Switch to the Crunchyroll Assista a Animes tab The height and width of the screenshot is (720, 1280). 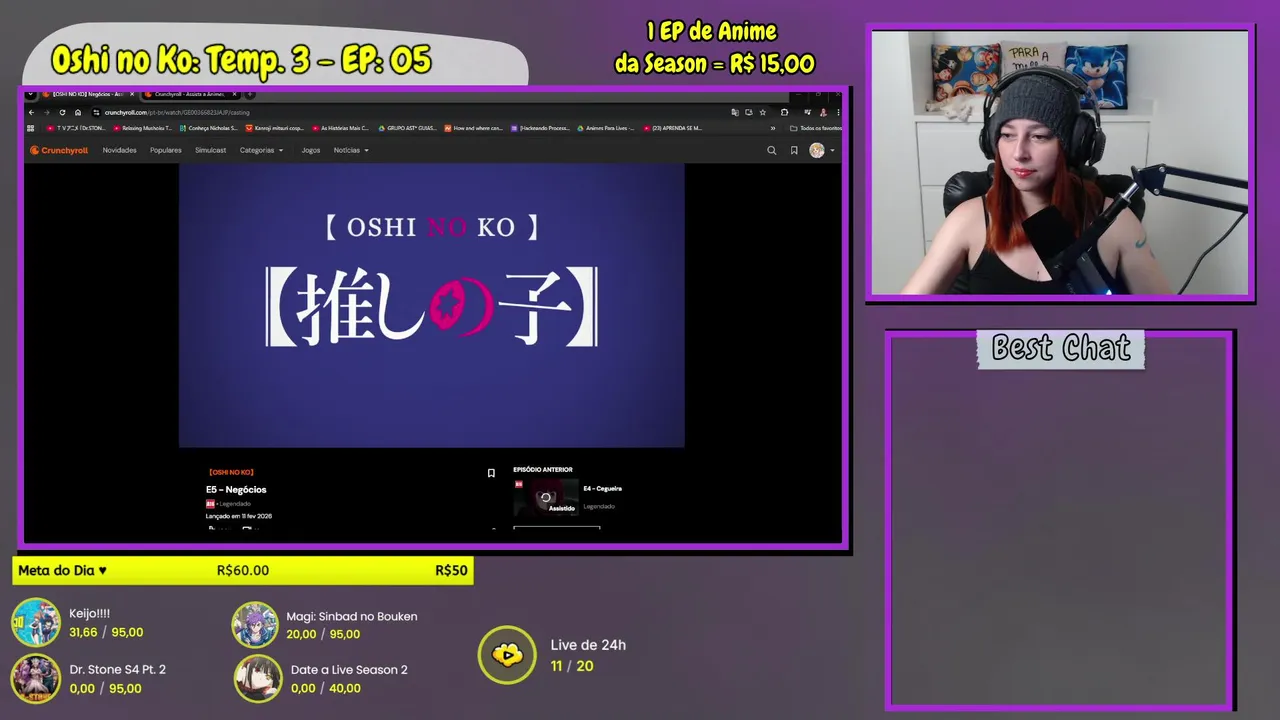(x=190, y=94)
